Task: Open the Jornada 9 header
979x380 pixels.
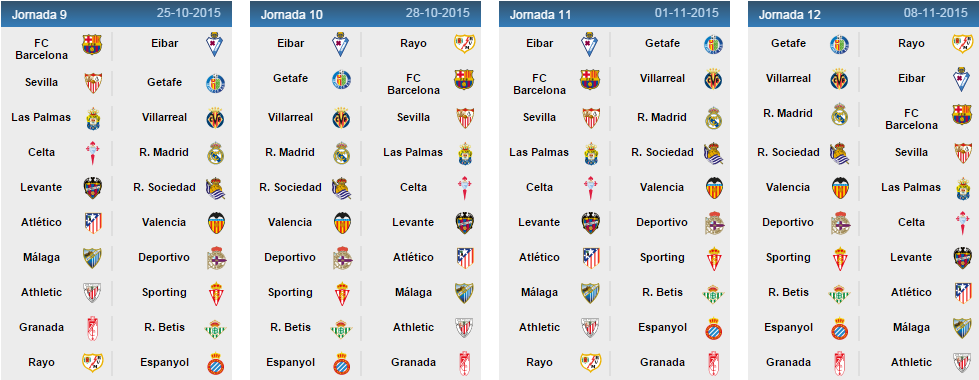Action: click(x=116, y=14)
